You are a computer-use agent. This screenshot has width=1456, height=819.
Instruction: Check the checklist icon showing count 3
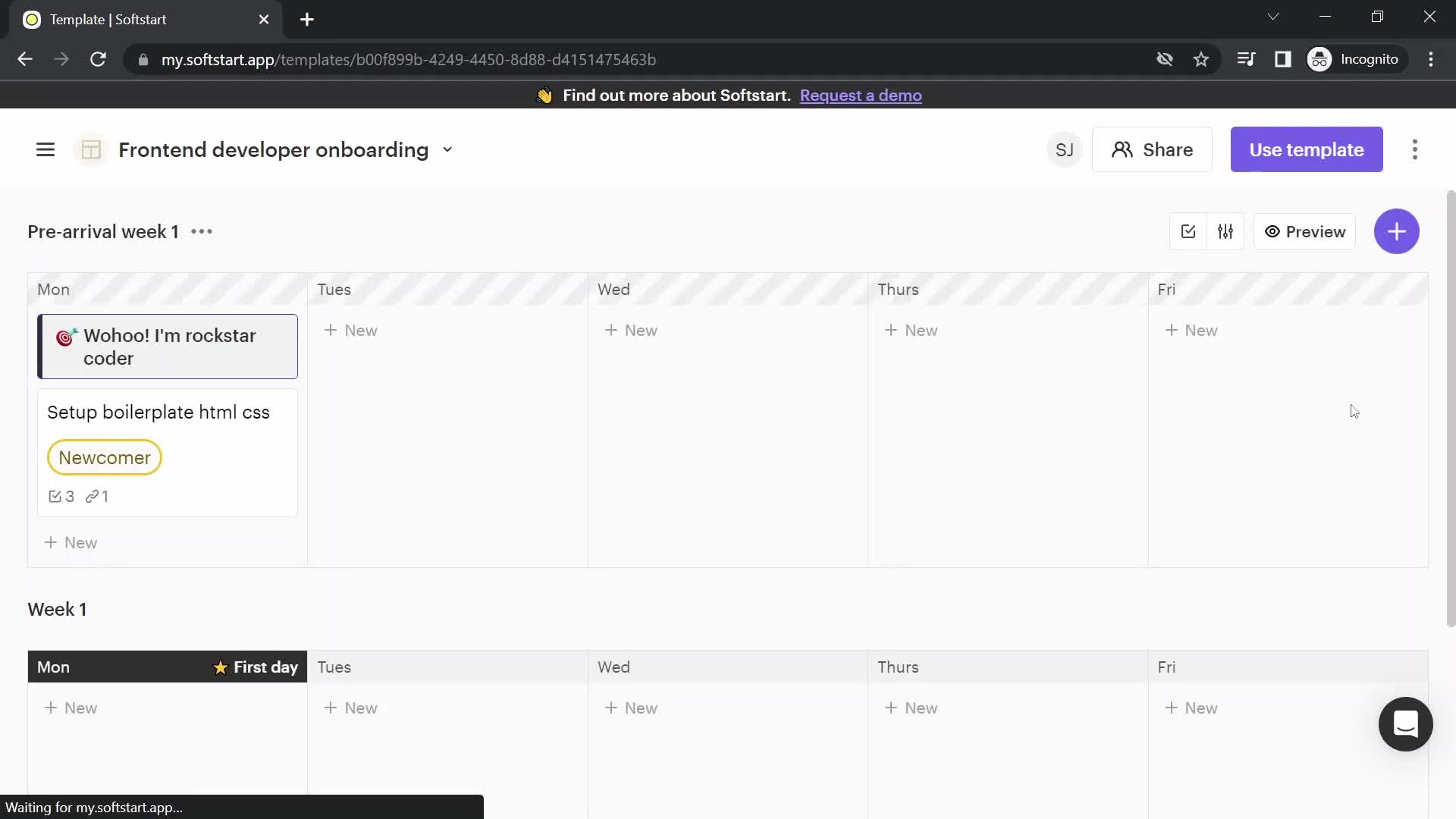pos(55,496)
